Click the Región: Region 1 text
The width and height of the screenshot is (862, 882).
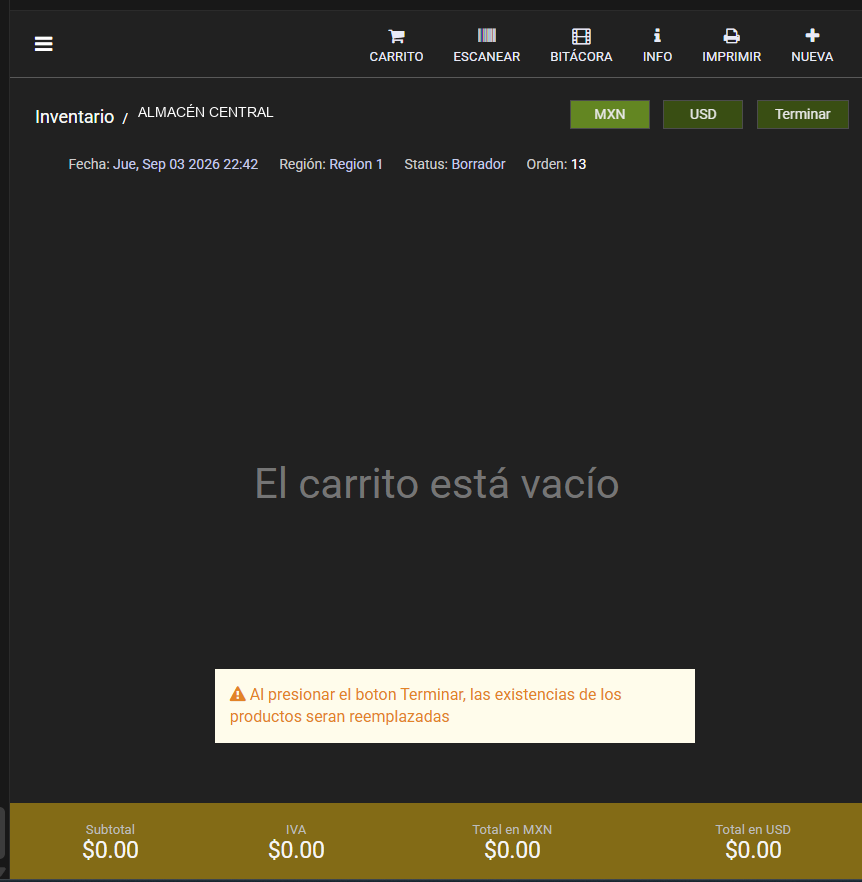tap(331, 164)
